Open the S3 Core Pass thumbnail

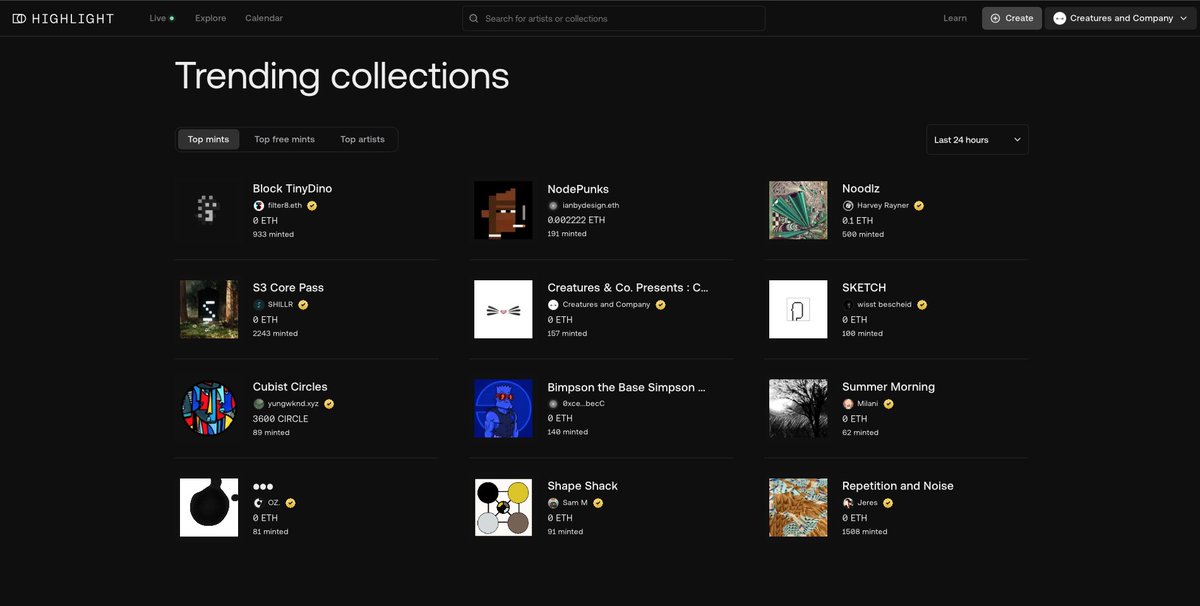coord(209,309)
